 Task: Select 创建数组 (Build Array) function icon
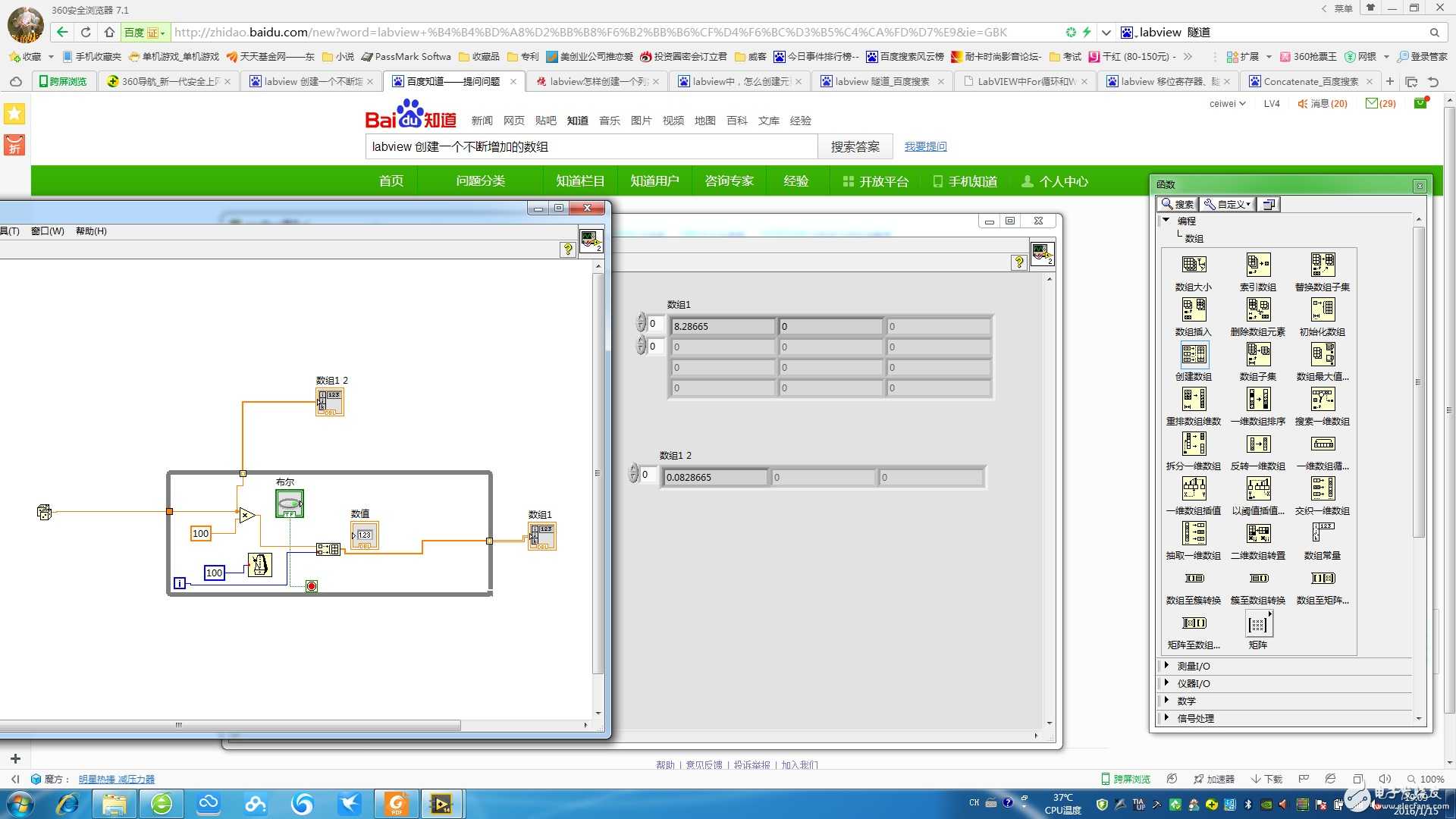pos(1194,355)
